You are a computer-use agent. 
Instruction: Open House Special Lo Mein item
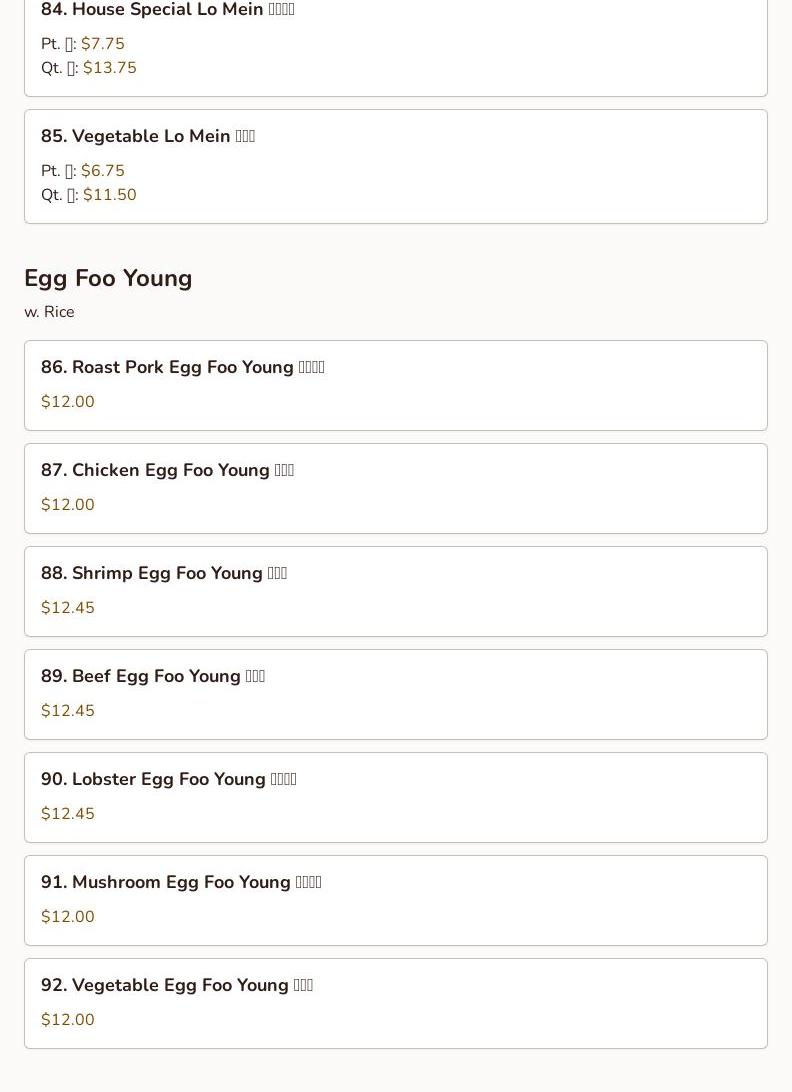click(x=168, y=10)
